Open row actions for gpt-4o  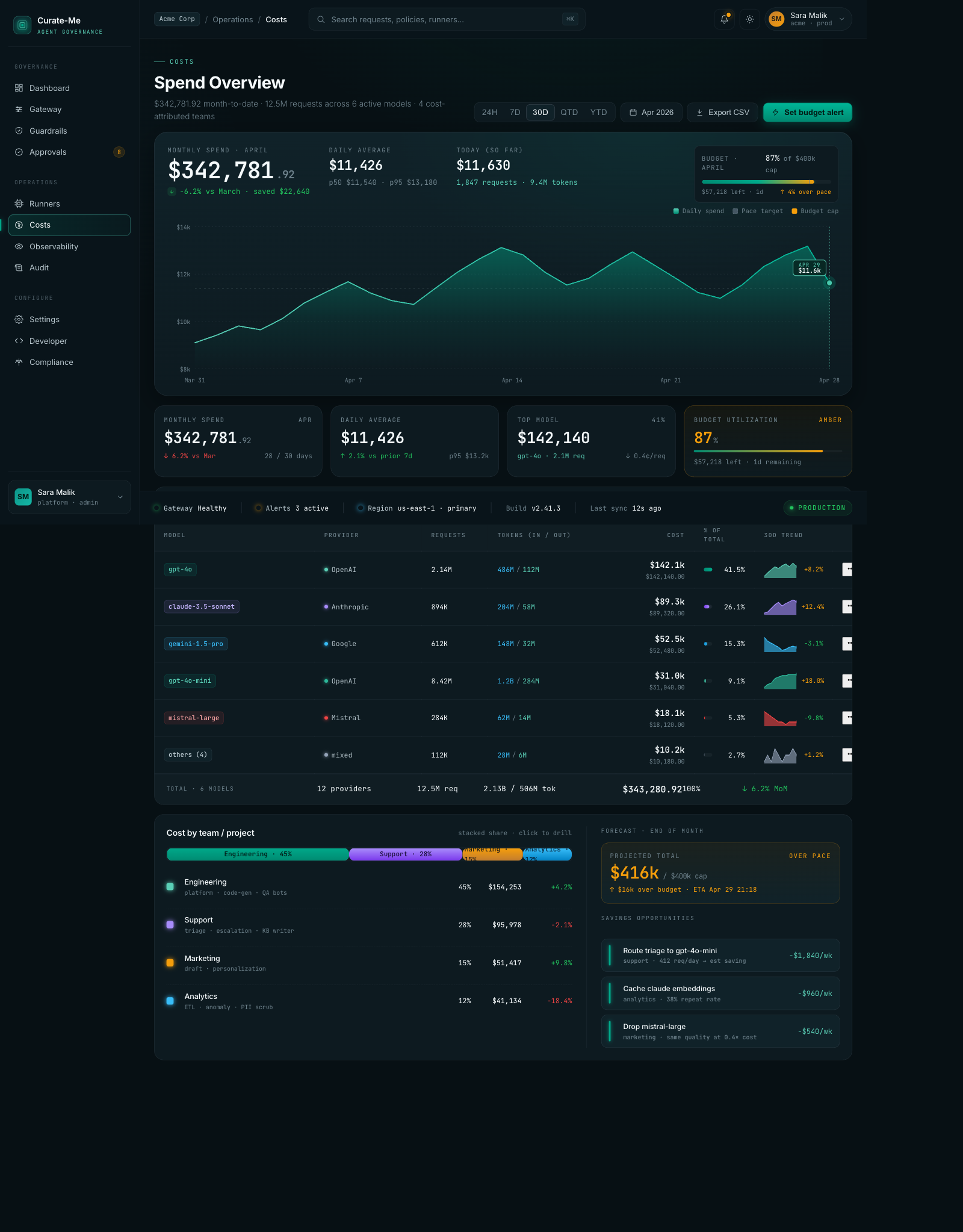coord(847,569)
